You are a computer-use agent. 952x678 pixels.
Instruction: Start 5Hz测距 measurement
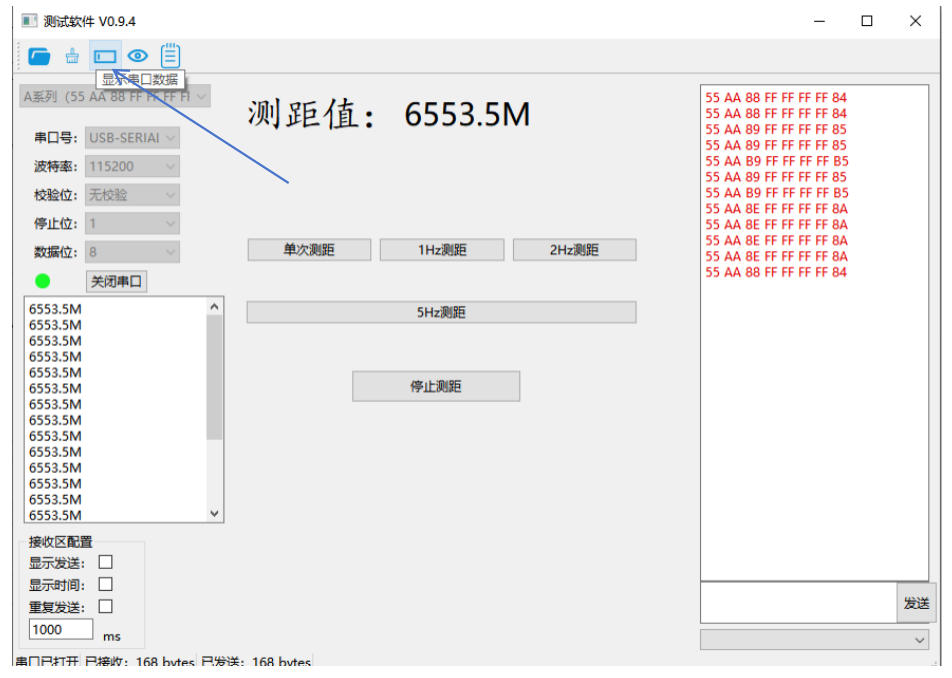[441, 313]
